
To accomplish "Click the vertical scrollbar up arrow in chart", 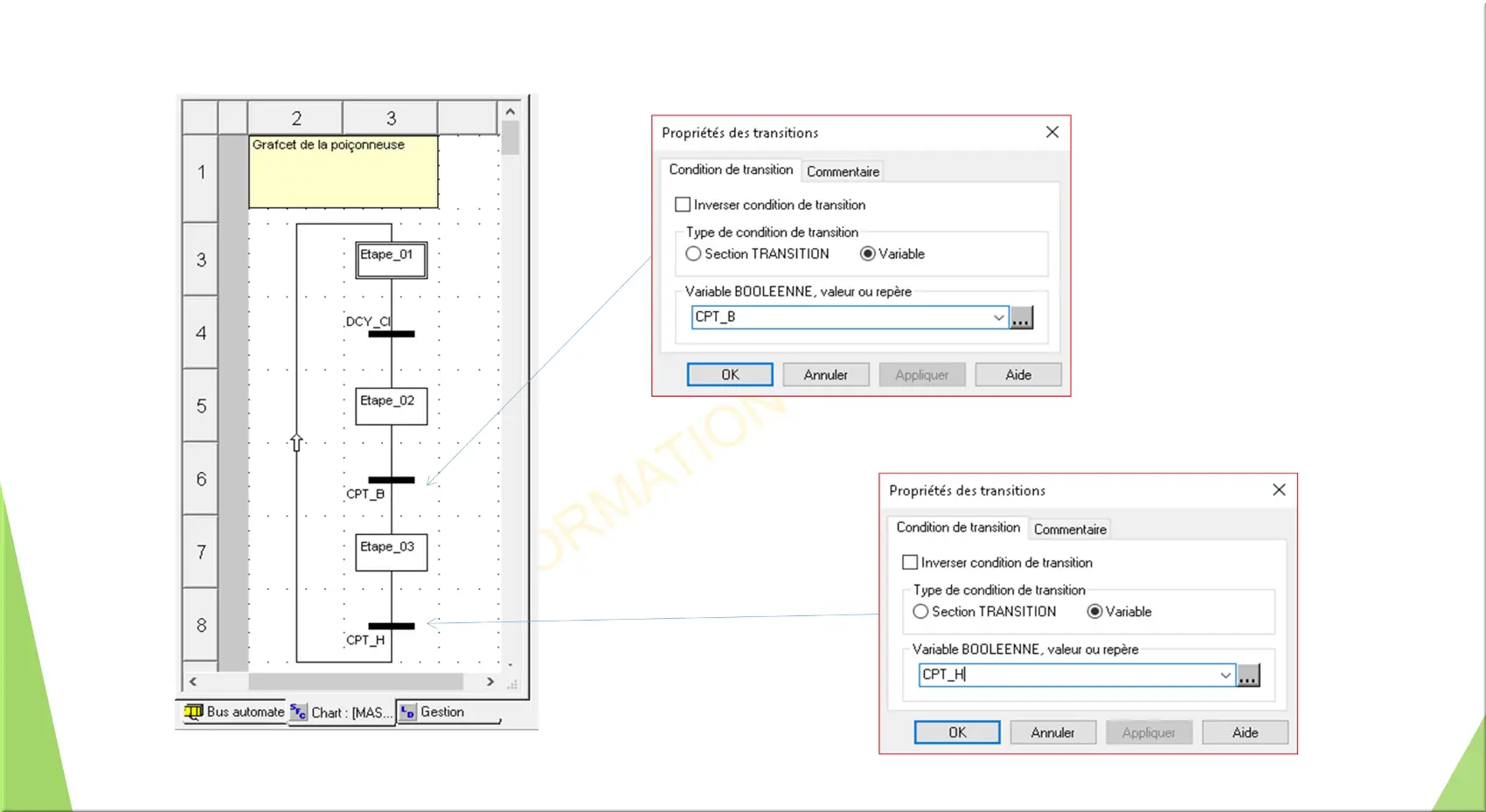I will pos(510,111).
